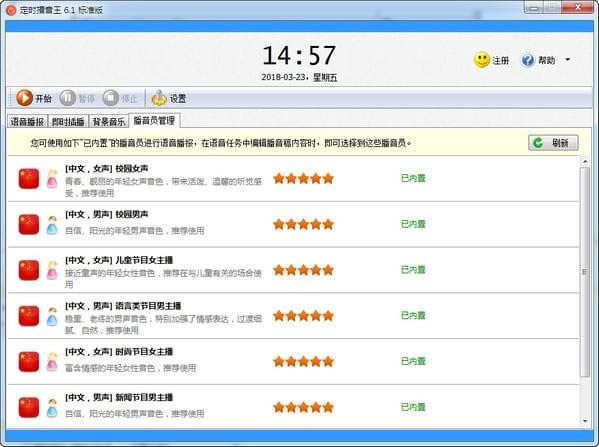Click the smiley 注册 register icon

tap(482, 60)
